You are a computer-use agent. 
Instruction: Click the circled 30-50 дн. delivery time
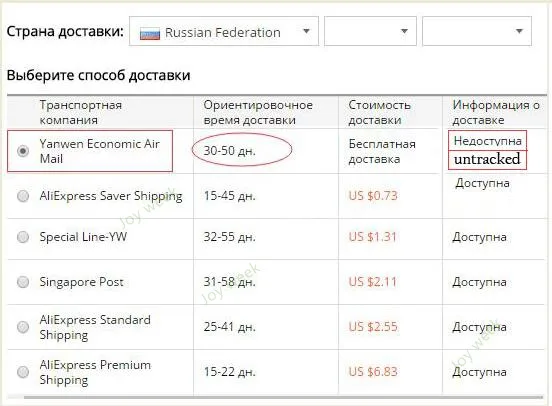230,151
